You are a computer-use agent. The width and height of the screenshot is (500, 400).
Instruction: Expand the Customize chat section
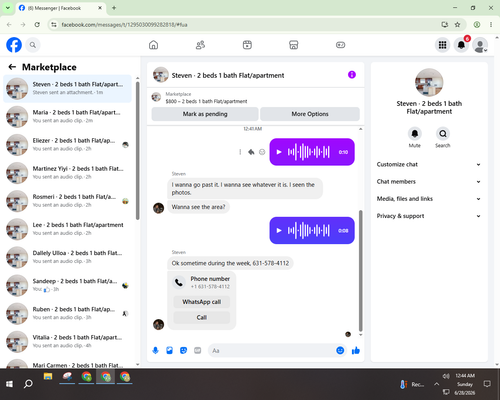point(429,164)
